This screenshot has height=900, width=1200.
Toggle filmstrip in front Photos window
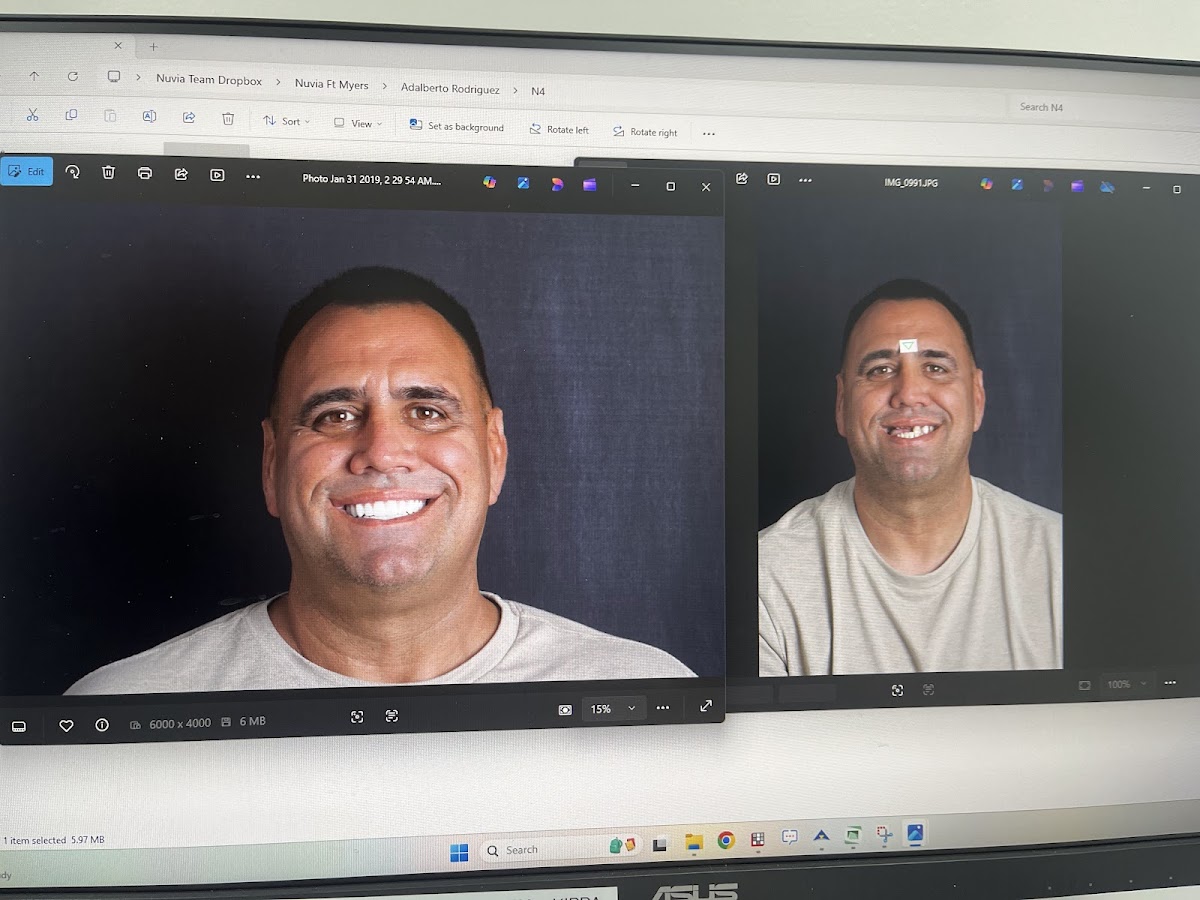pos(19,726)
